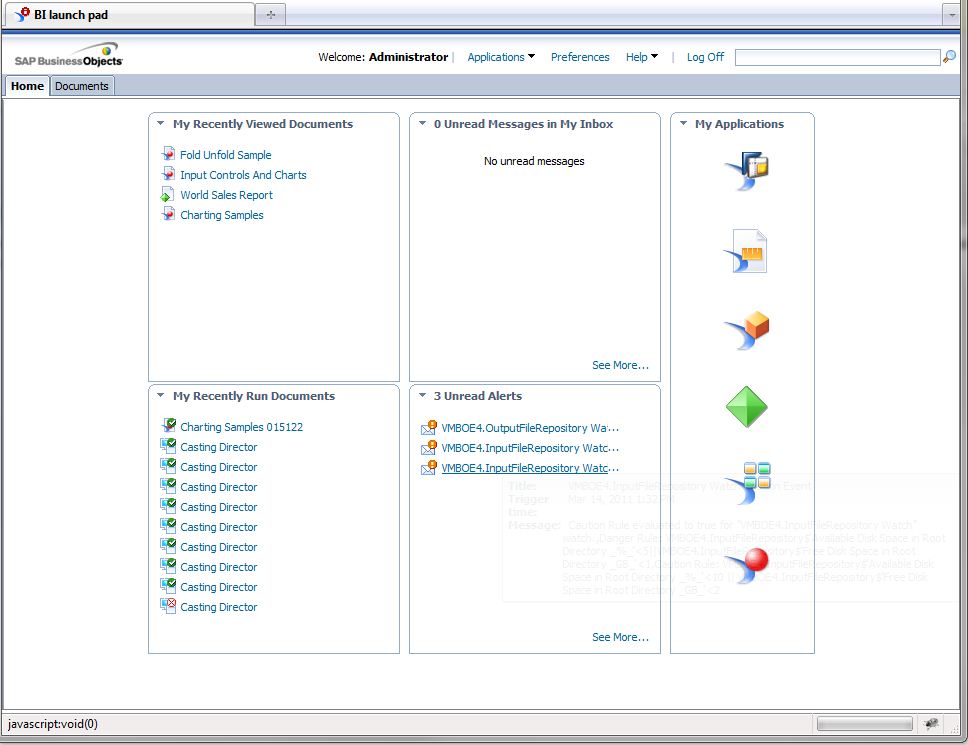Click the Charting Samples document icon
Screen dimensions: 968x745
(x=167, y=214)
